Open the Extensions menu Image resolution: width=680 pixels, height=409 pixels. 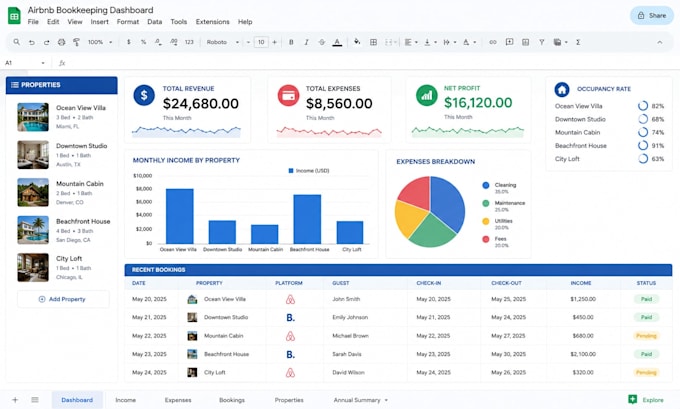pos(212,22)
